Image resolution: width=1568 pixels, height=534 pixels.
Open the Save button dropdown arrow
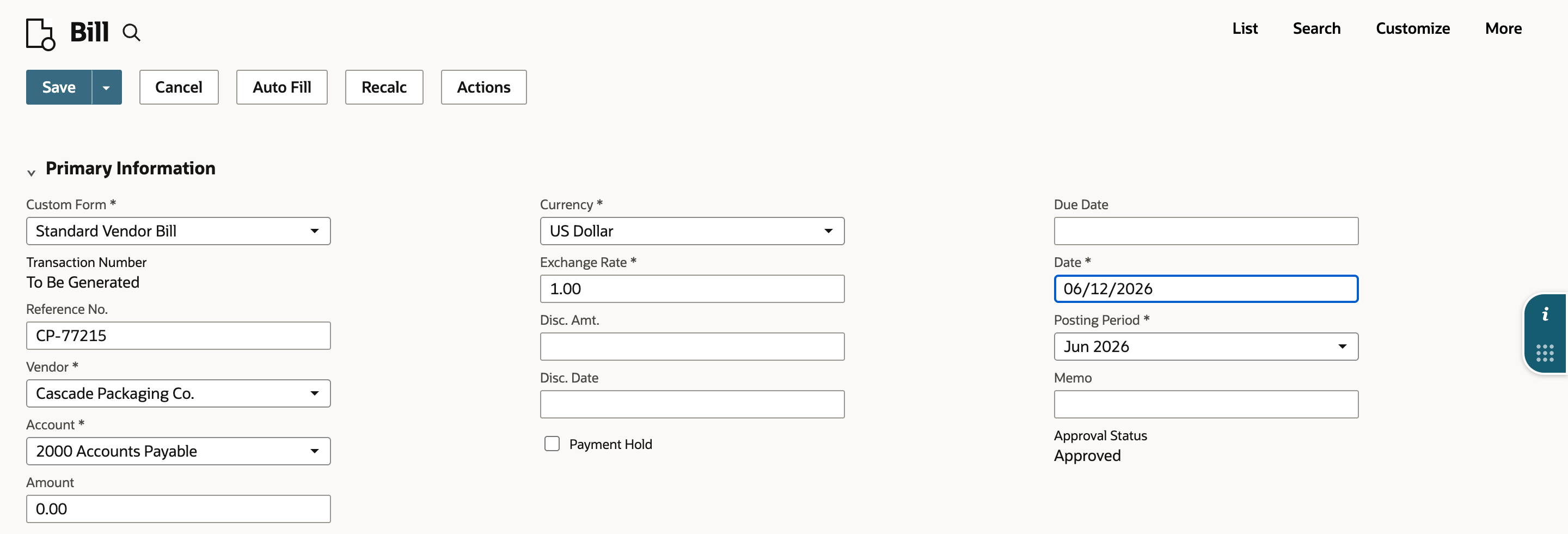coord(107,87)
